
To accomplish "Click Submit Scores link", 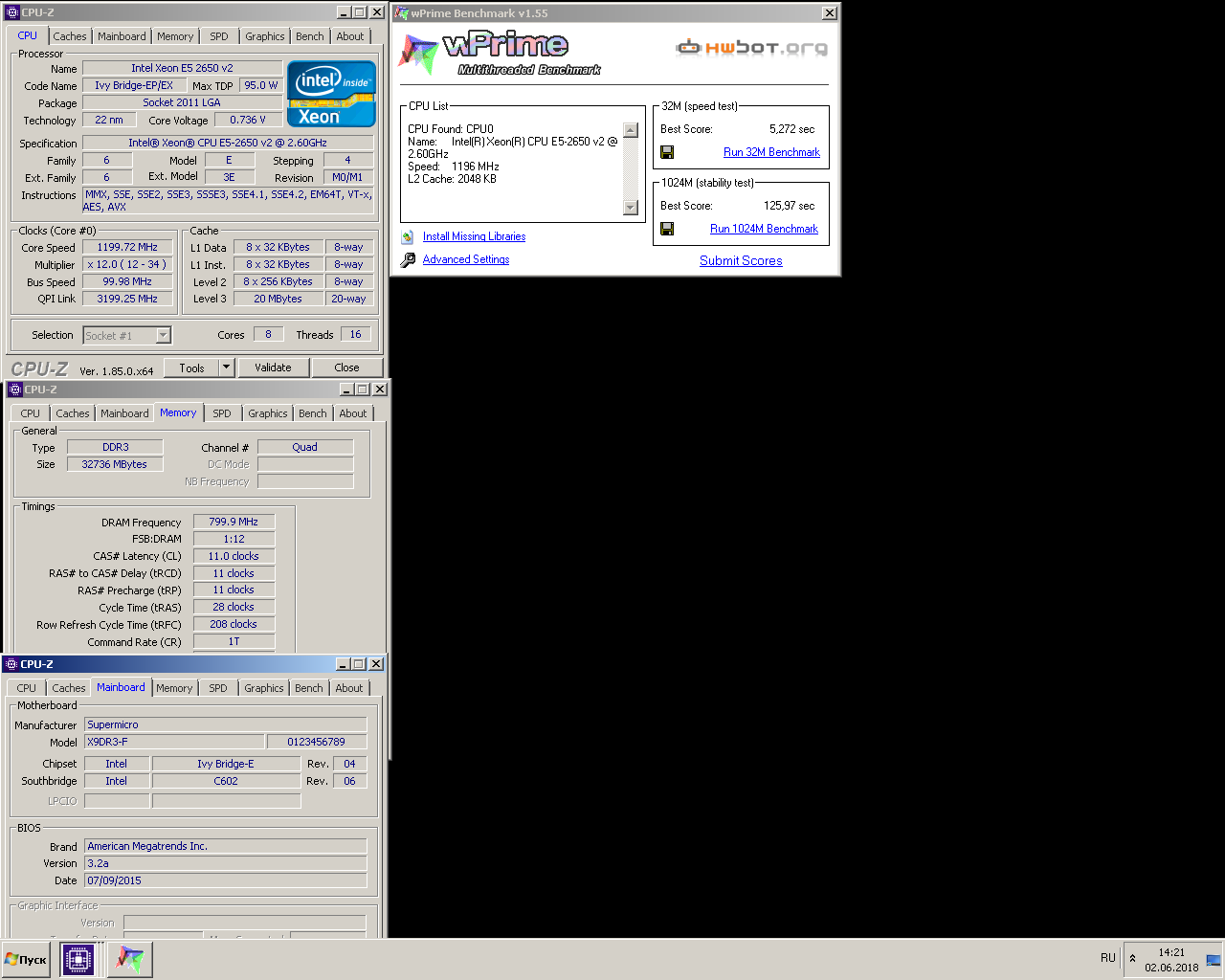I will 741,260.
